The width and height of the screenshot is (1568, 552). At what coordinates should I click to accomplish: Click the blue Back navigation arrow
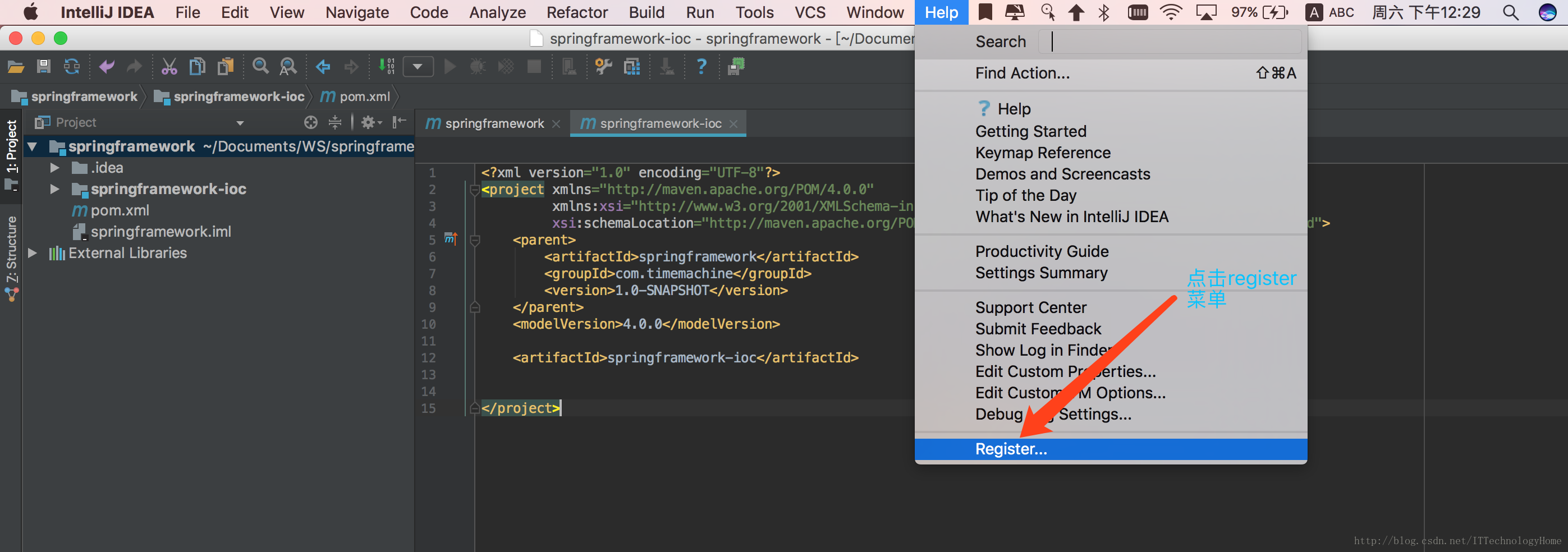[x=323, y=66]
